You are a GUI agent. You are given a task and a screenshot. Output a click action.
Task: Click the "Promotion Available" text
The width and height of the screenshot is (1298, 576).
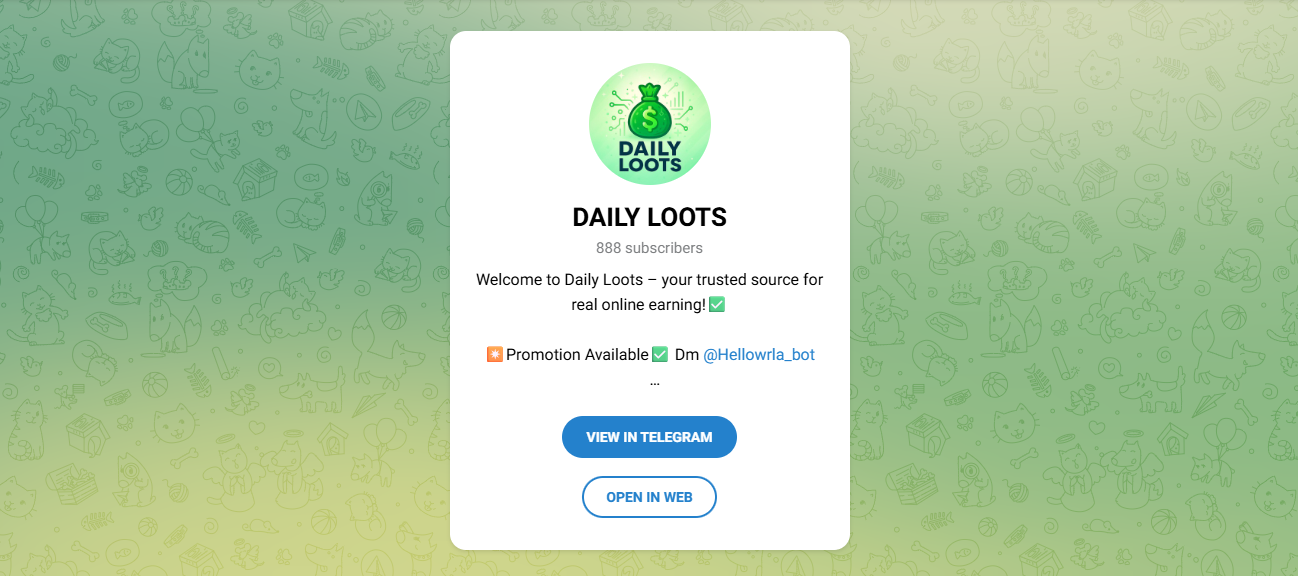pos(577,354)
